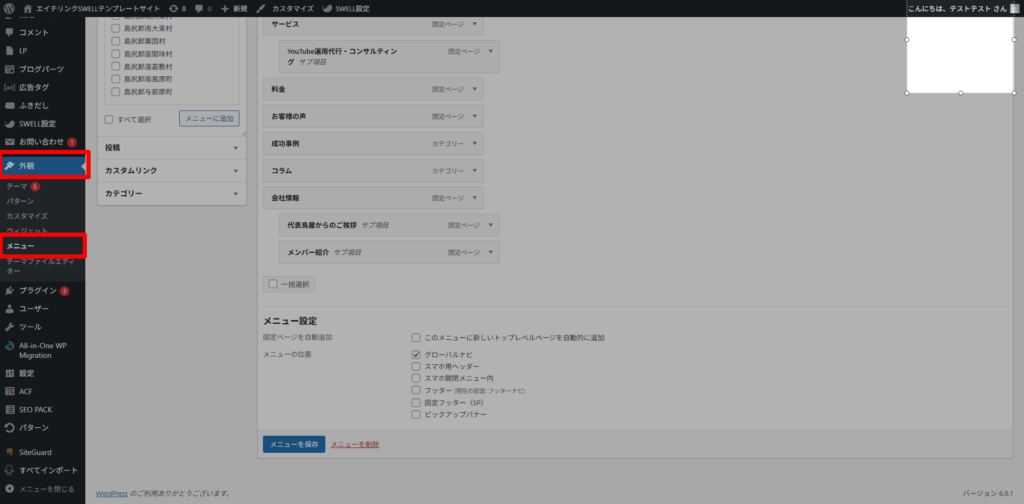
Task: Open the updates icon showing 8
Action: click(x=173, y=8)
